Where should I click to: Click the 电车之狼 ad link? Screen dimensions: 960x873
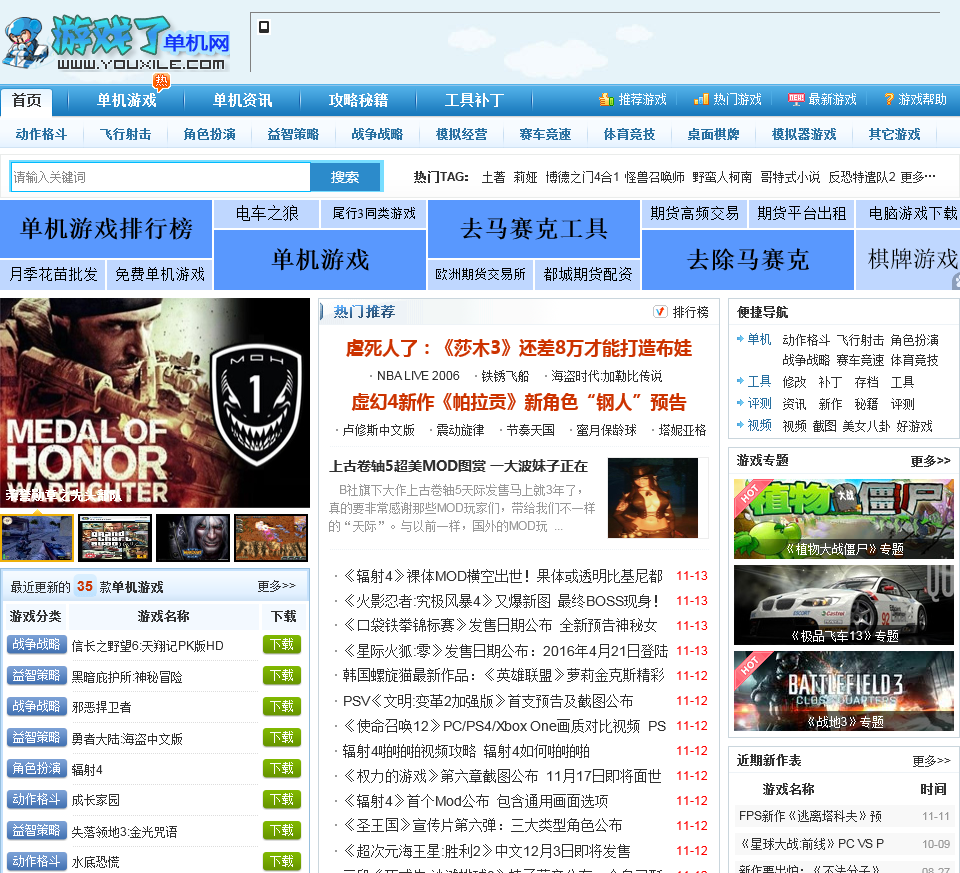coord(267,214)
